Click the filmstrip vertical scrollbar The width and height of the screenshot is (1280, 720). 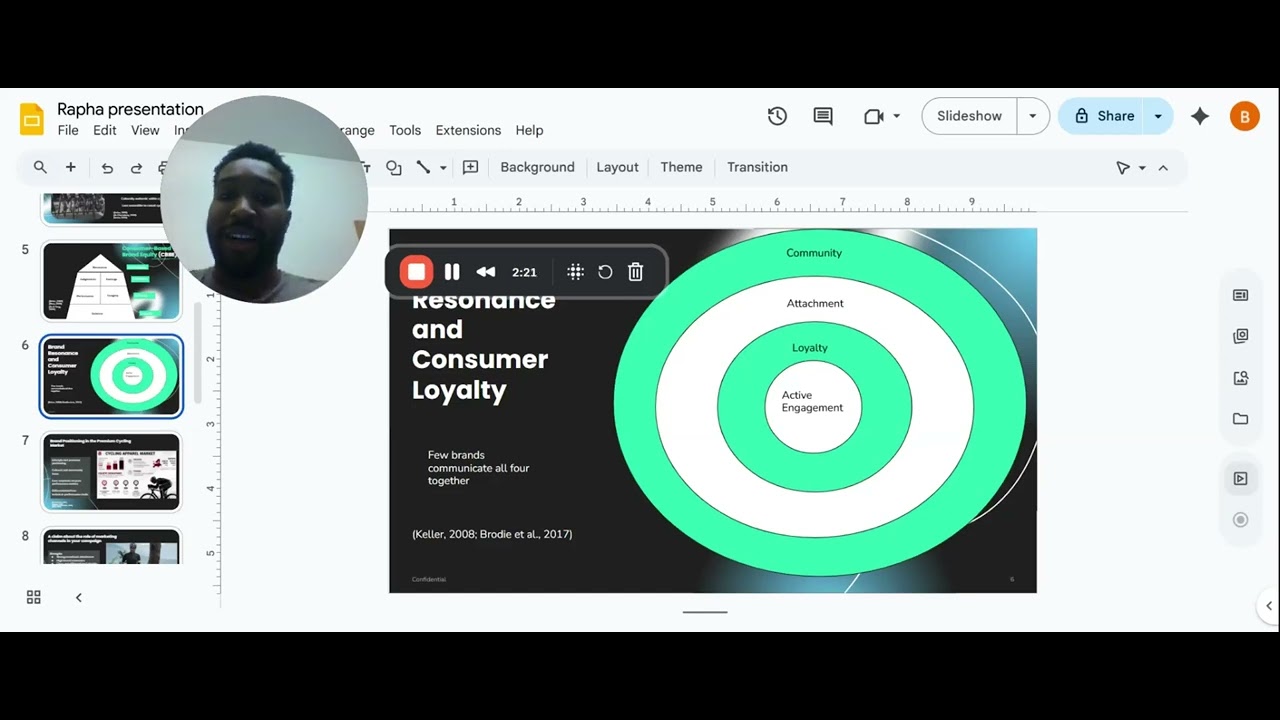point(197,352)
